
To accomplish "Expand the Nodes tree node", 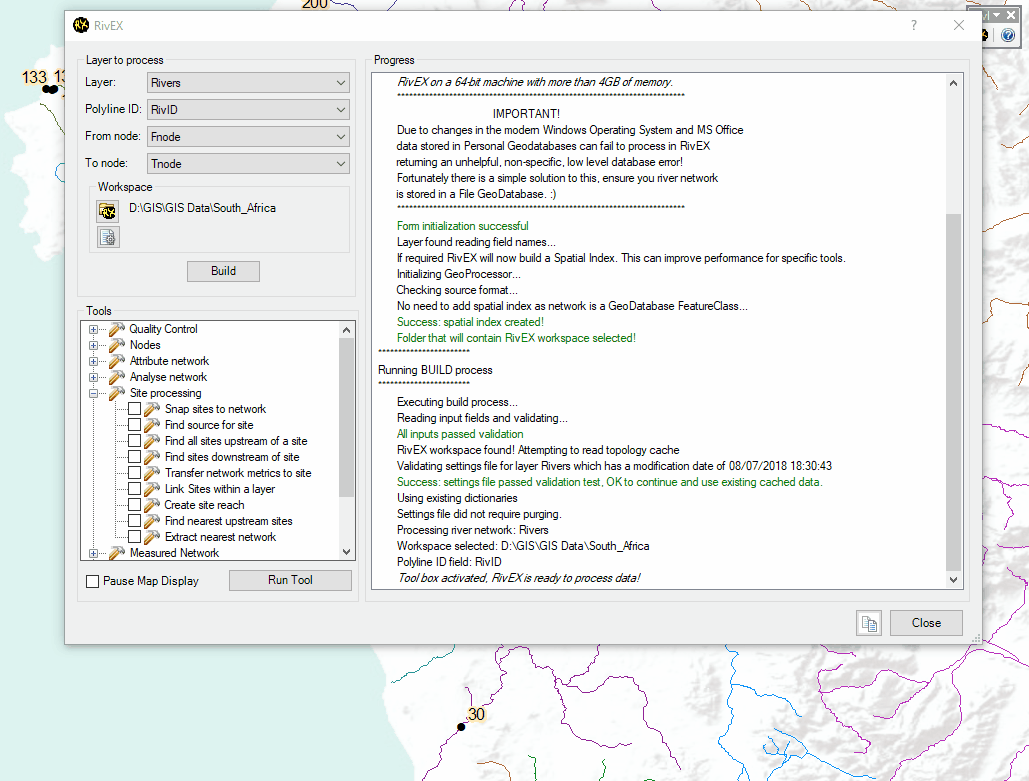I will pyautogui.click(x=93, y=345).
